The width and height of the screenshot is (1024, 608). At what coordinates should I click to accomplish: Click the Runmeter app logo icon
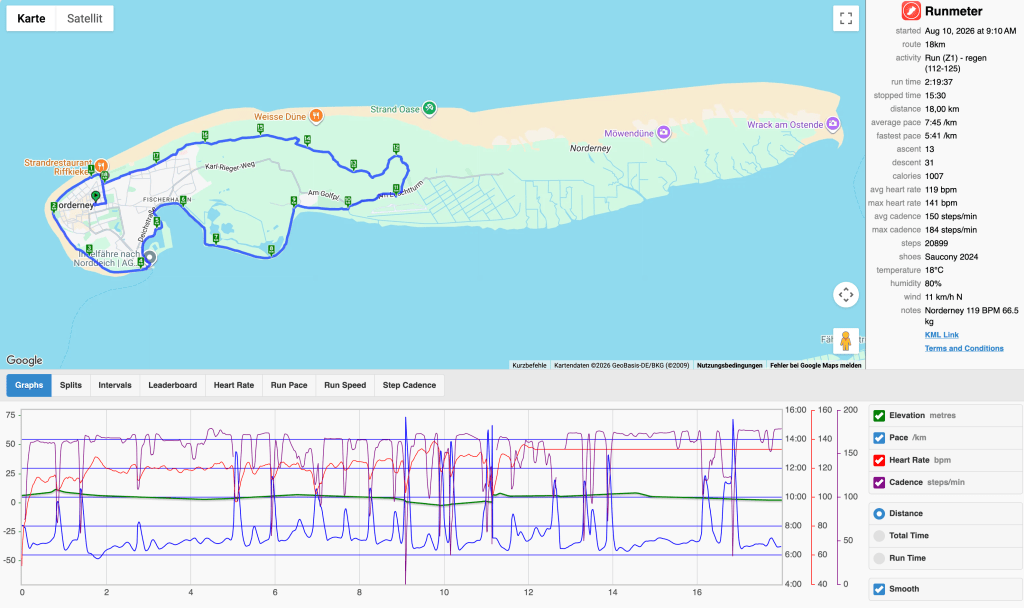911,11
